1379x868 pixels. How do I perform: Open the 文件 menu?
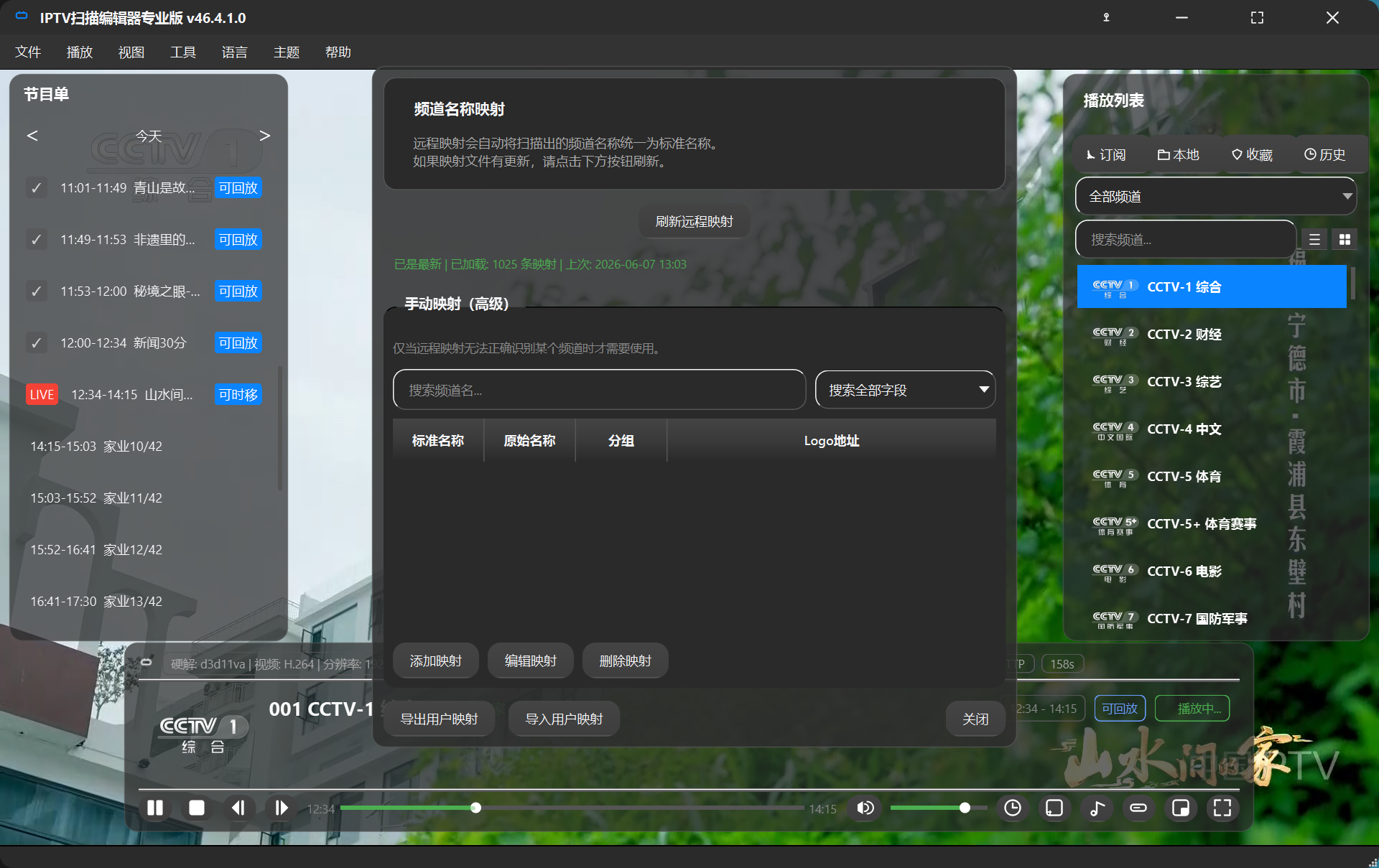(28, 52)
